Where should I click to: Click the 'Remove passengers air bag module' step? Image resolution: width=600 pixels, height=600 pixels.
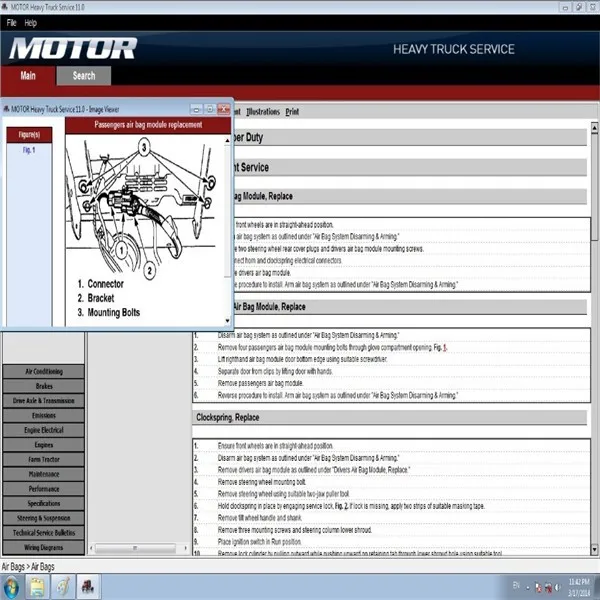[x=260, y=383]
